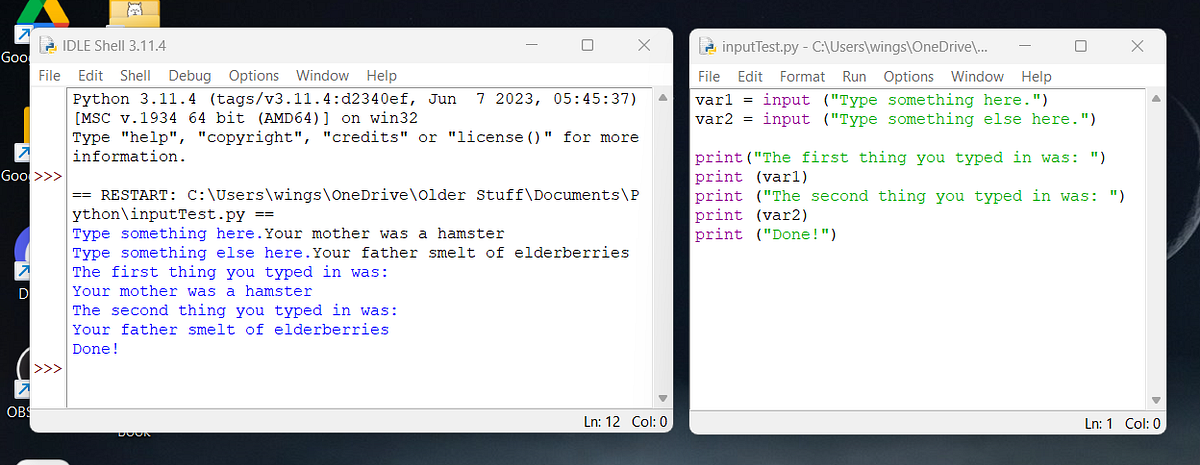Click 'The first thing you typed in was:' shell output
The image size is (1200, 465).
230,272
